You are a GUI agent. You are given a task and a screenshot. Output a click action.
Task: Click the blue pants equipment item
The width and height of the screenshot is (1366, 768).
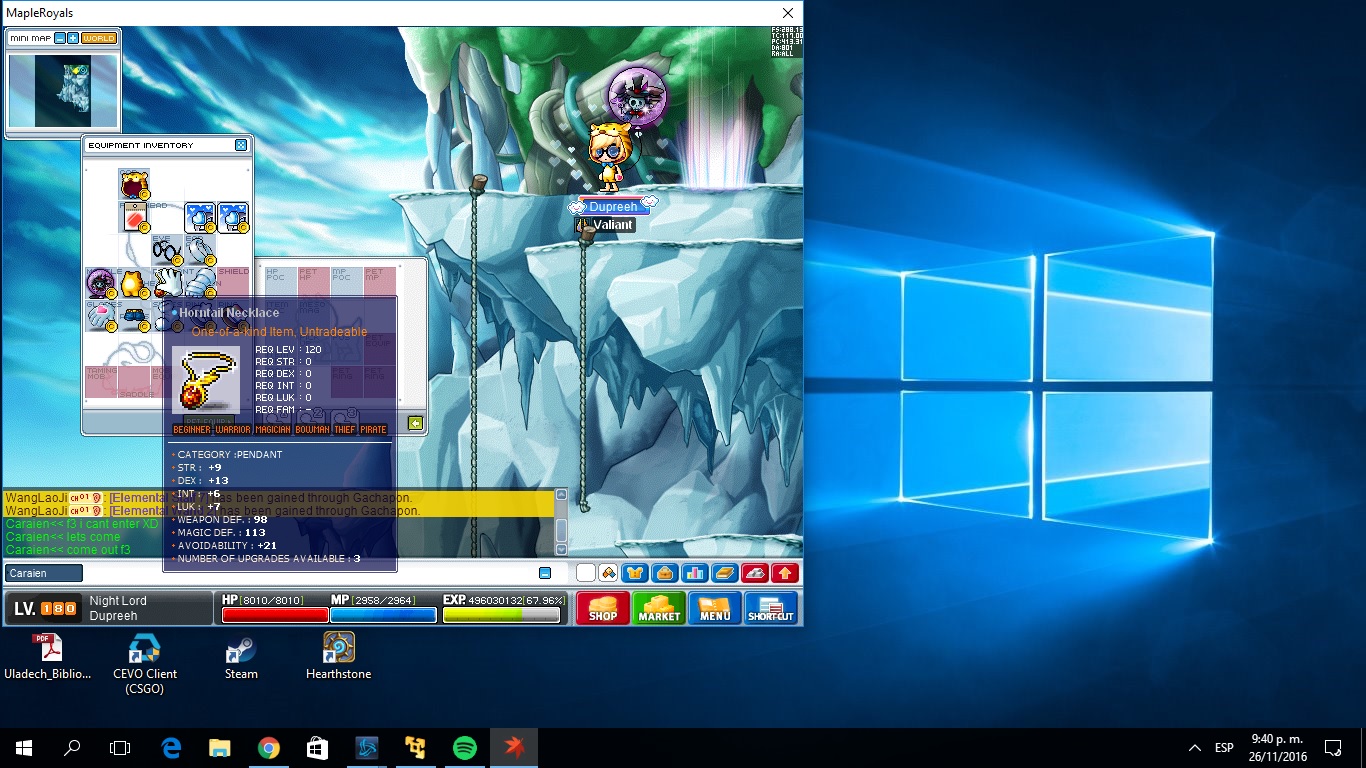[x=135, y=316]
